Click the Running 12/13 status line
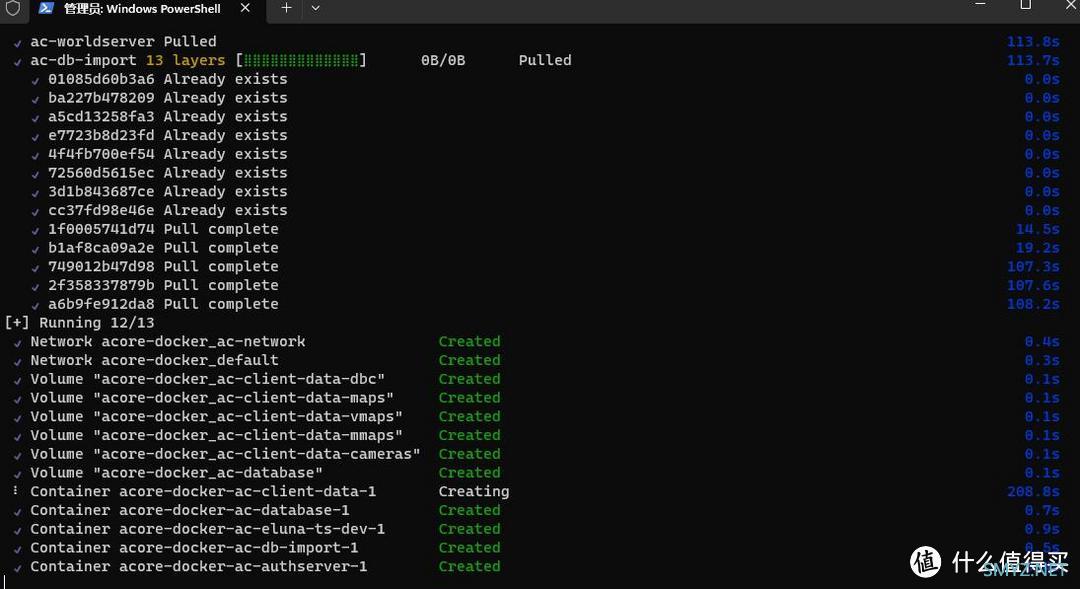This screenshot has width=1080, height=589. [79, 322]
